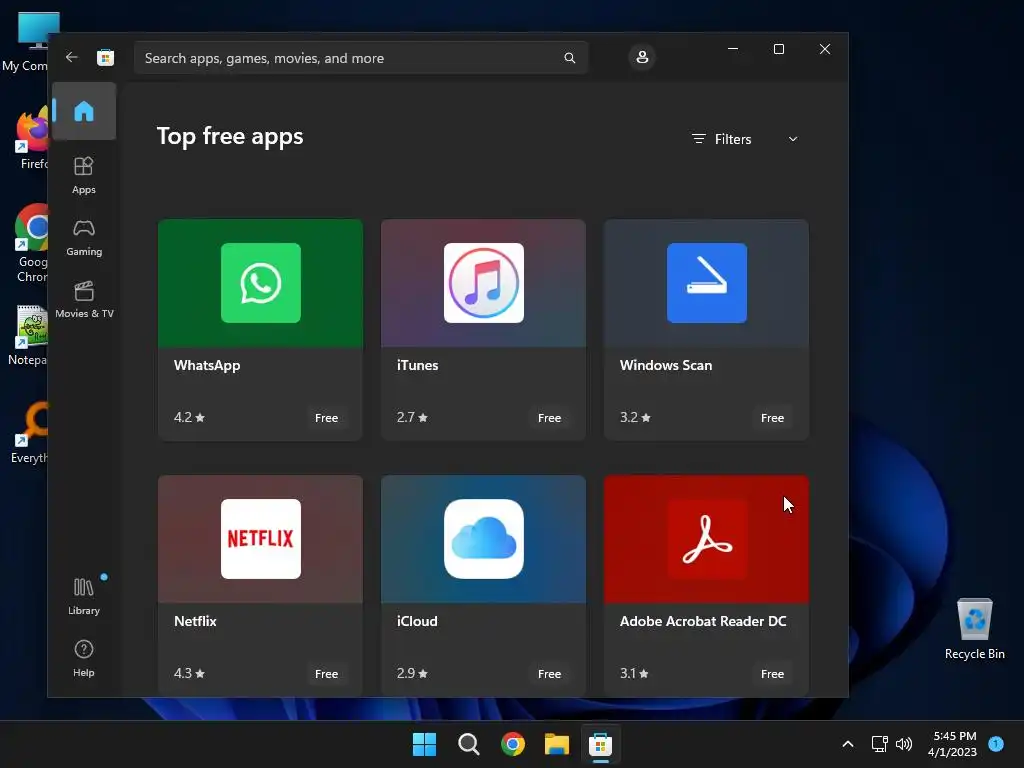Click Free button on Netflix card
Viewport: 1024px width, 768px height.
[327, 674]
